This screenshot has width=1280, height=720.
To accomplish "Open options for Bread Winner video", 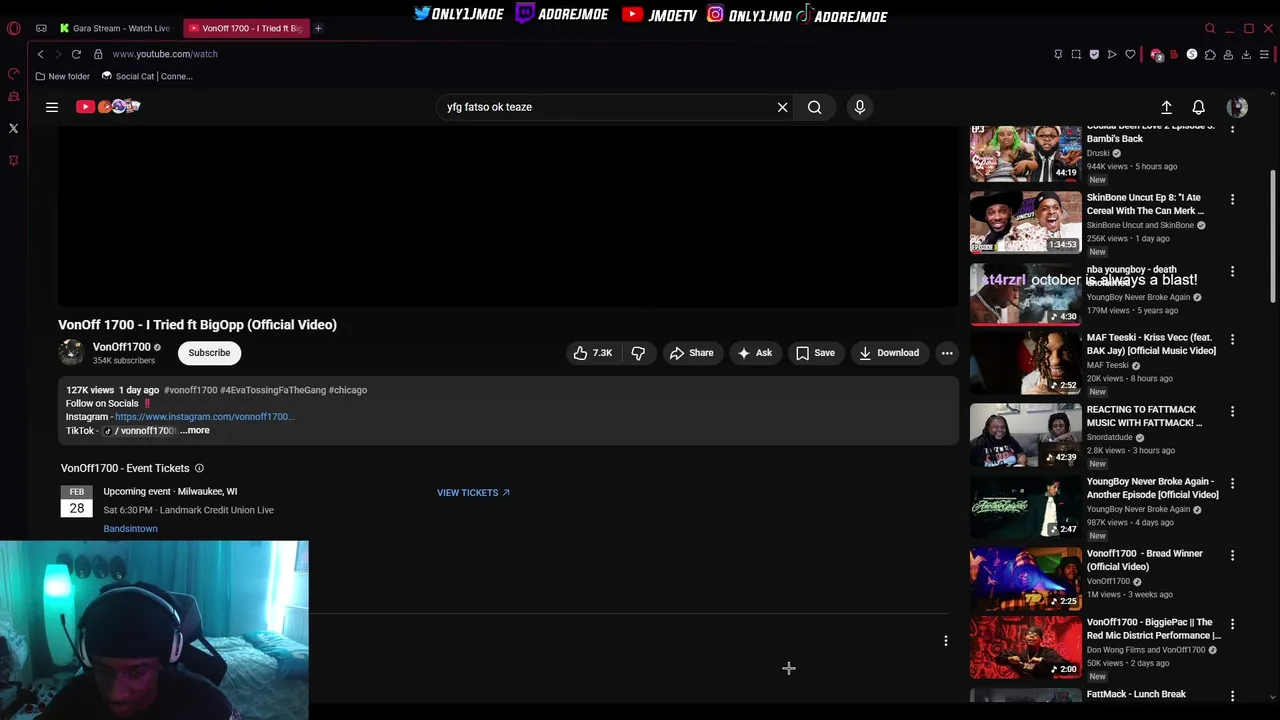I will pos(1232,556).
